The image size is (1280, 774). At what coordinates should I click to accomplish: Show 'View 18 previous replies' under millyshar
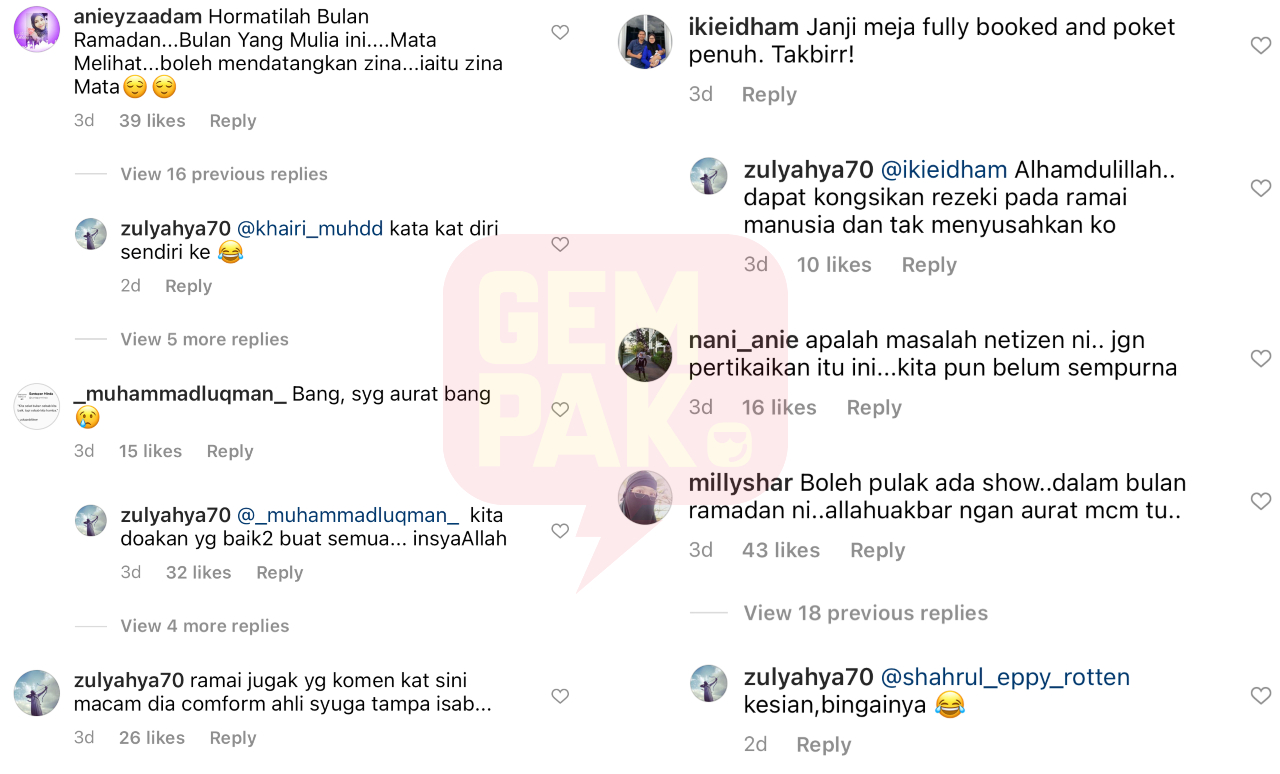[x=865, y=613]
